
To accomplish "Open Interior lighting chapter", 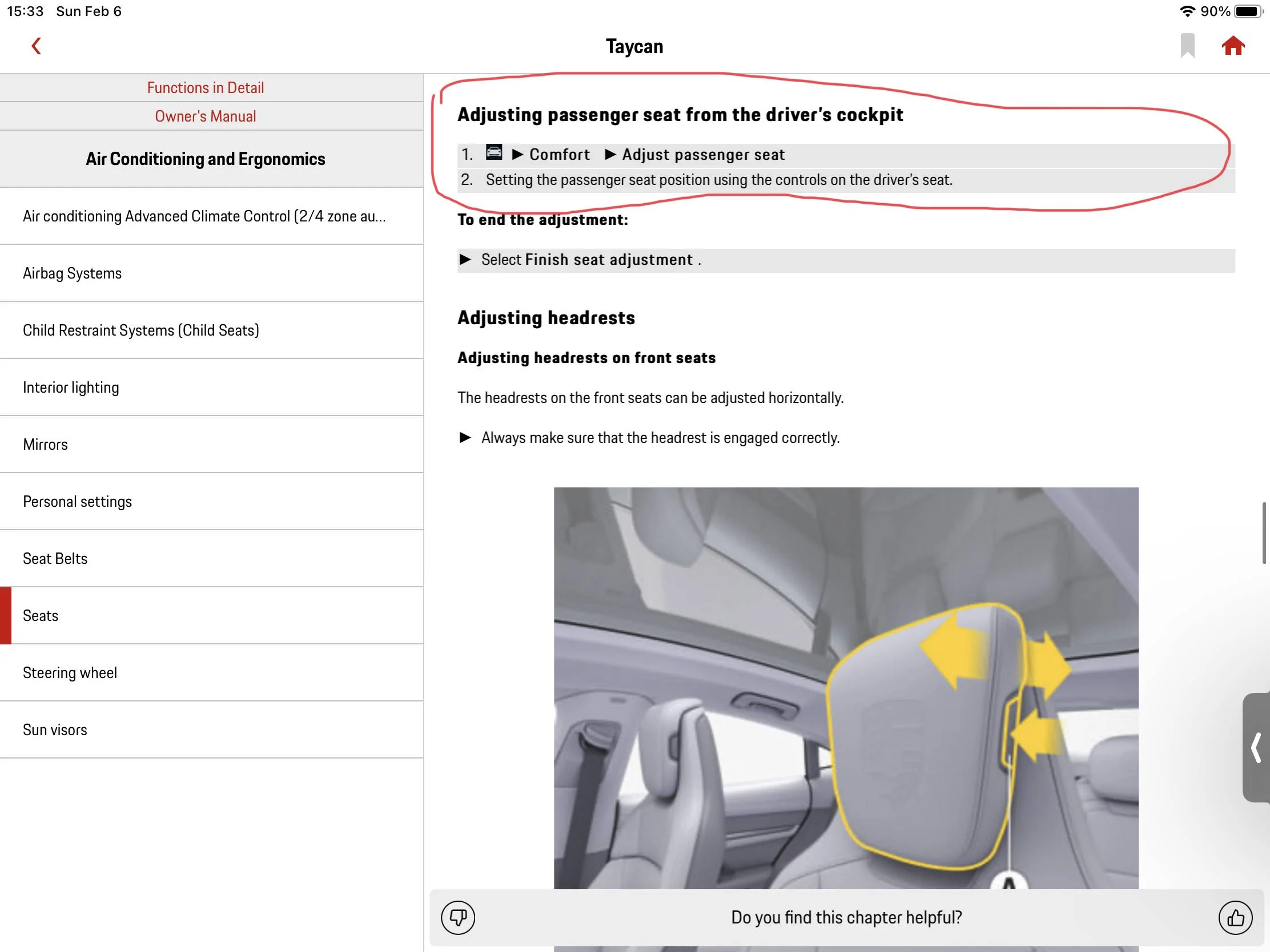I will pos(211,388).
